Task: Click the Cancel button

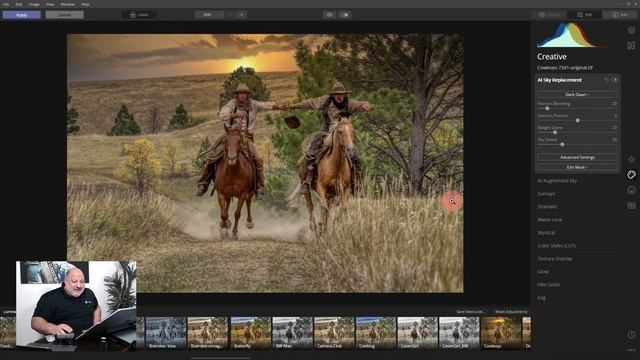Action: [x=64, y=15]
